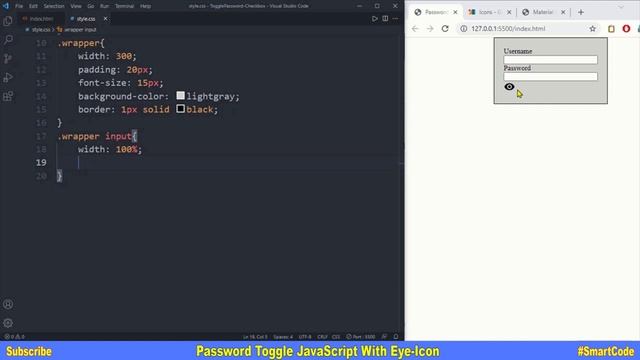Close the Icons browser tab
Screen dimensions: 640x360
pos(509,12)
